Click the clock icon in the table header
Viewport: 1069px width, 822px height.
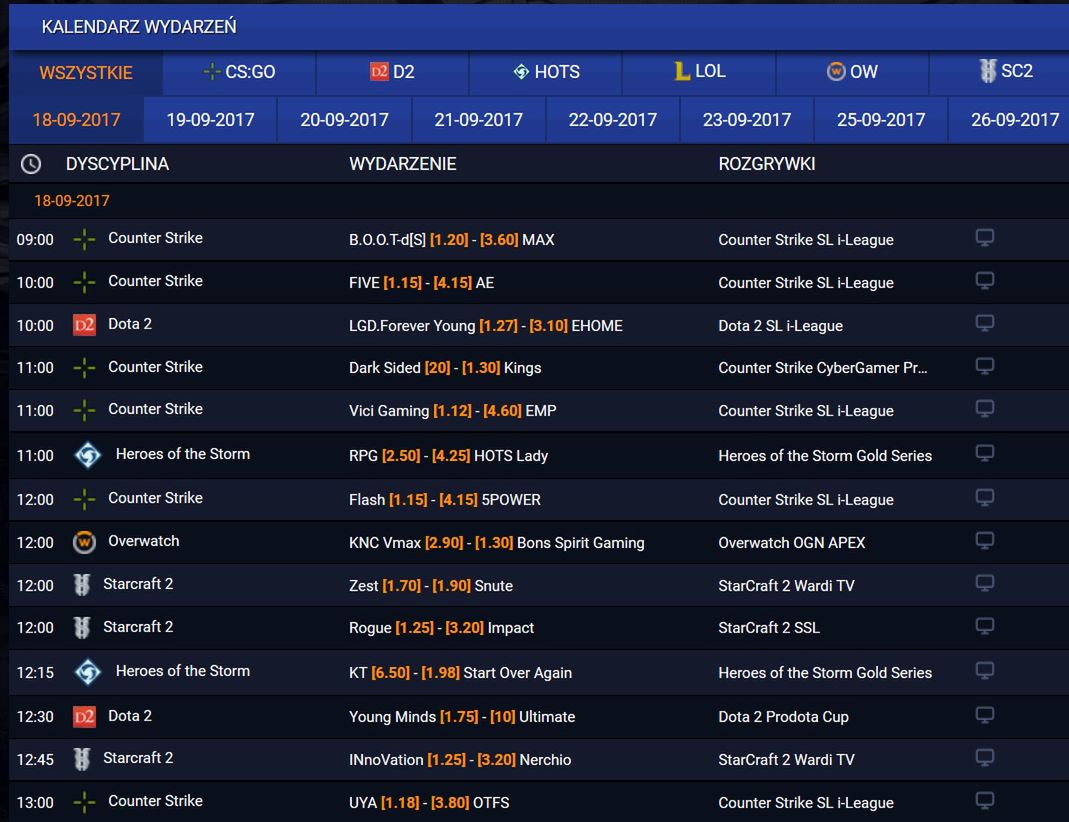pyautogui.click(x=31, y=164)
